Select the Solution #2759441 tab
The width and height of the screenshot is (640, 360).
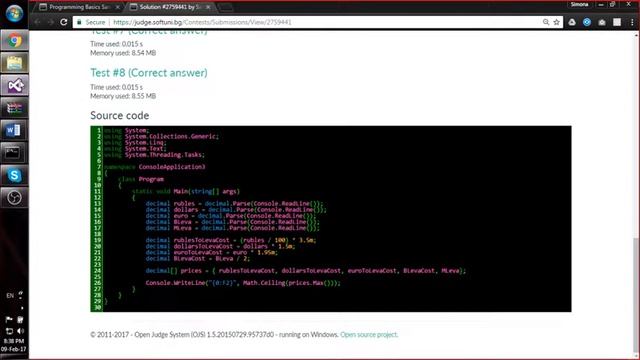pyautogui.click(x=169, y=7)
